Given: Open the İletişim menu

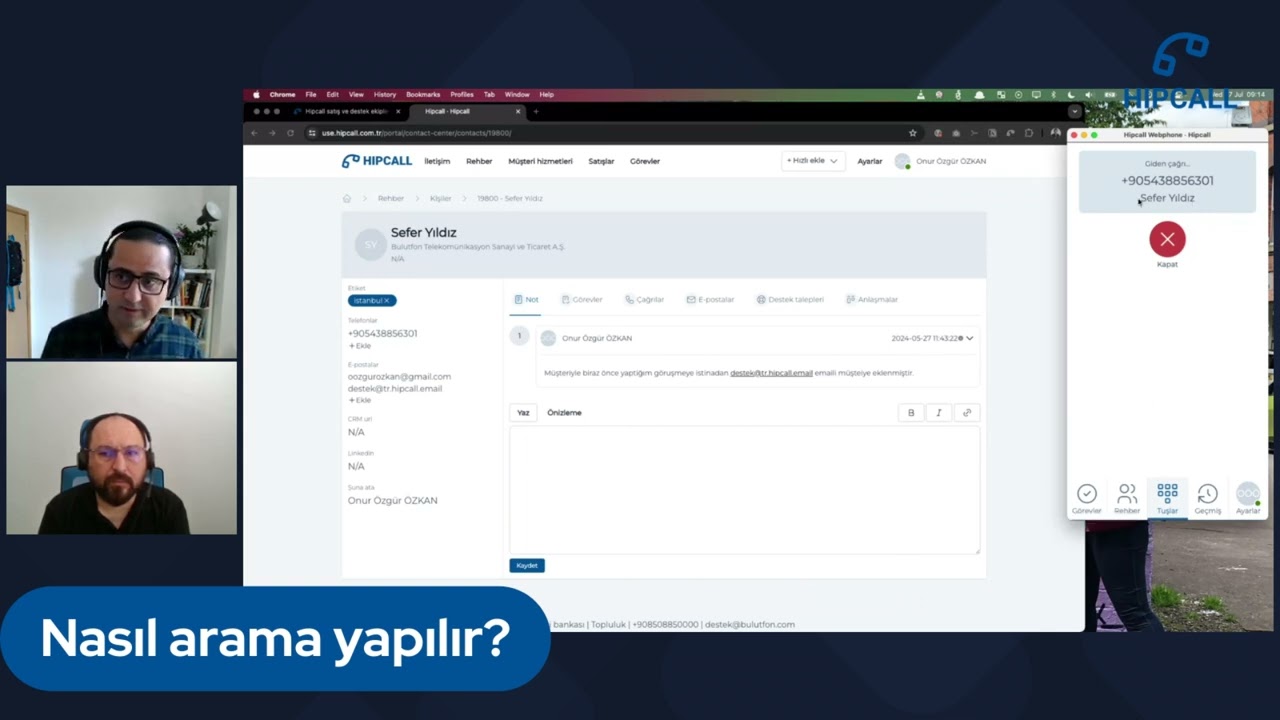Looking at the screenshot, I should pos(437,161).
